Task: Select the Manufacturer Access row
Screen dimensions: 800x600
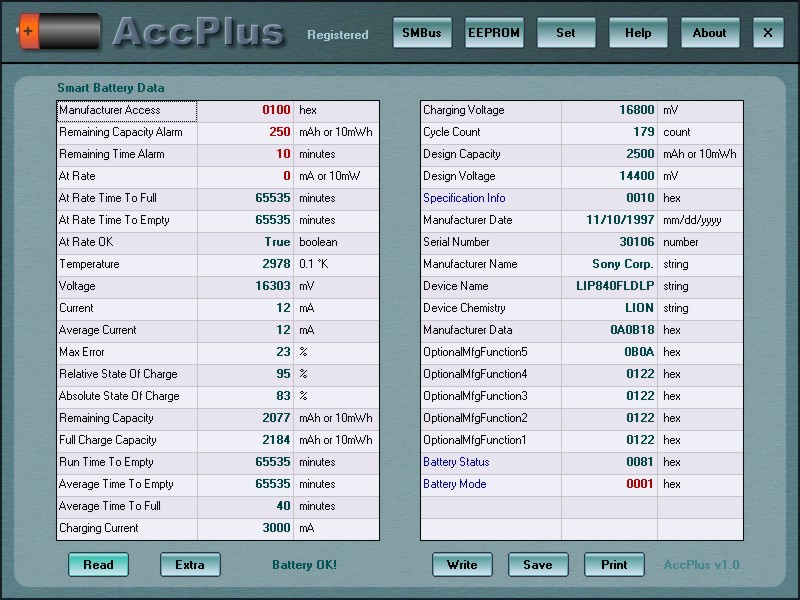Action: tap(218, 111)
